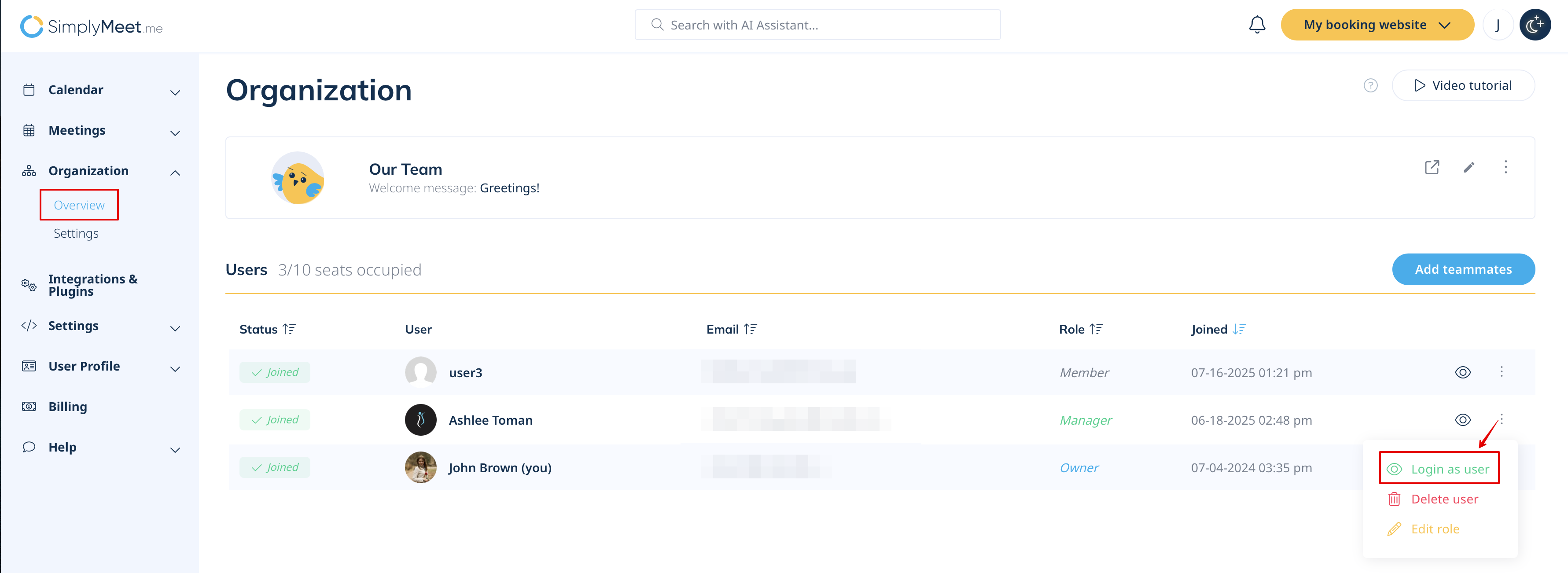Viewport: 1568px width, 573px height.
Task: Click the notifications bell icon
Action: [x=1256, y=25]
